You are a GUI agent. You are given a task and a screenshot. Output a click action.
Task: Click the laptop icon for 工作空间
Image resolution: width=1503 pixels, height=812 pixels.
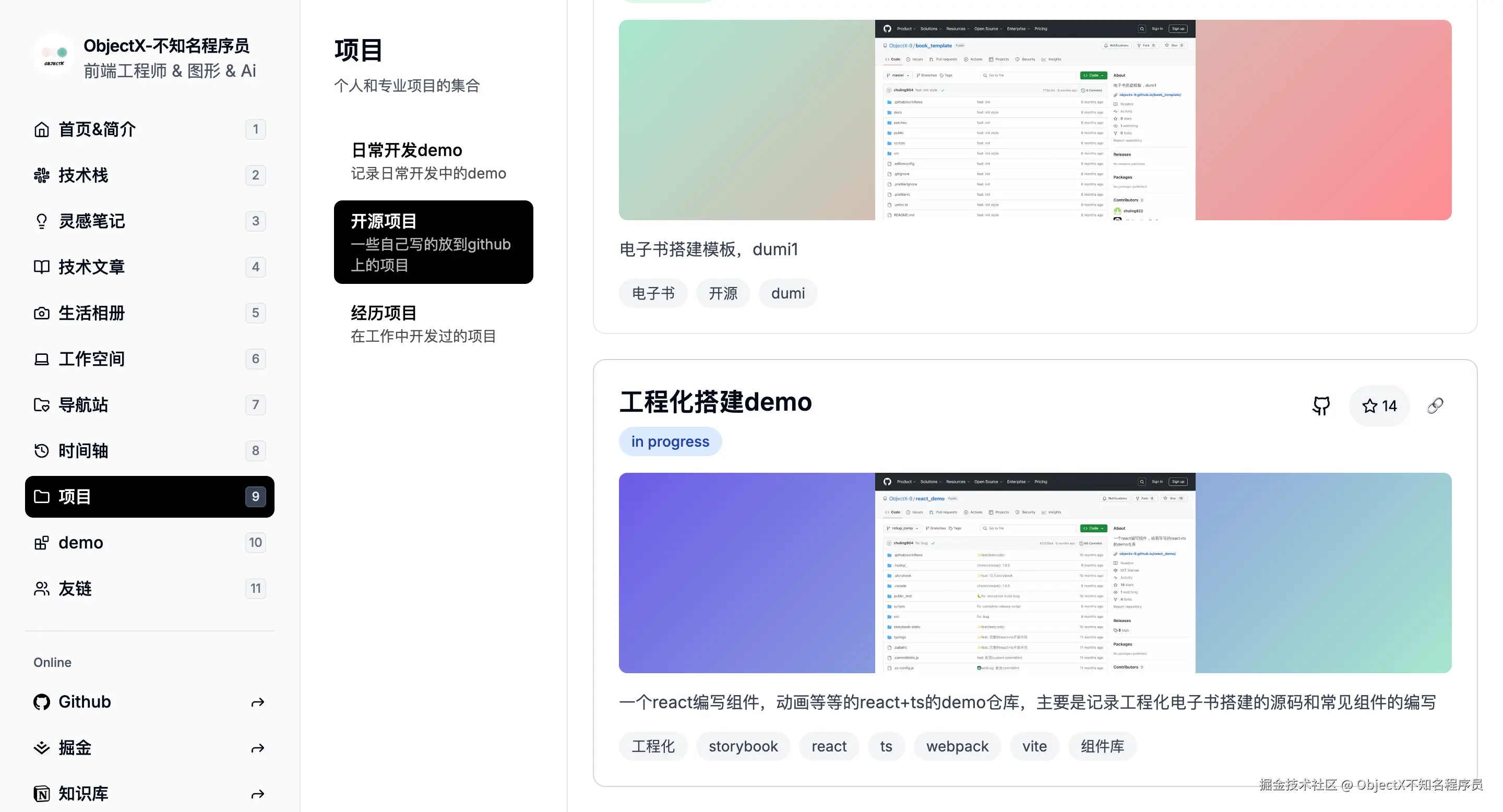click(41, 360)
